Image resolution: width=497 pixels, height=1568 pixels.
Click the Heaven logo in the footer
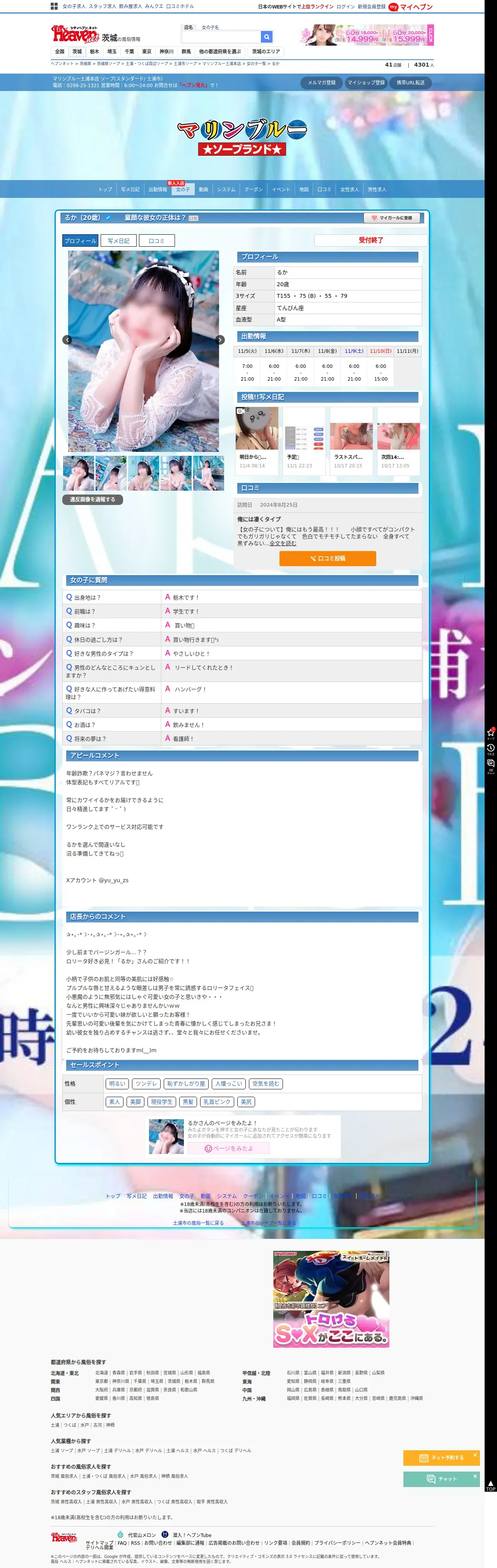[64, 1537]
